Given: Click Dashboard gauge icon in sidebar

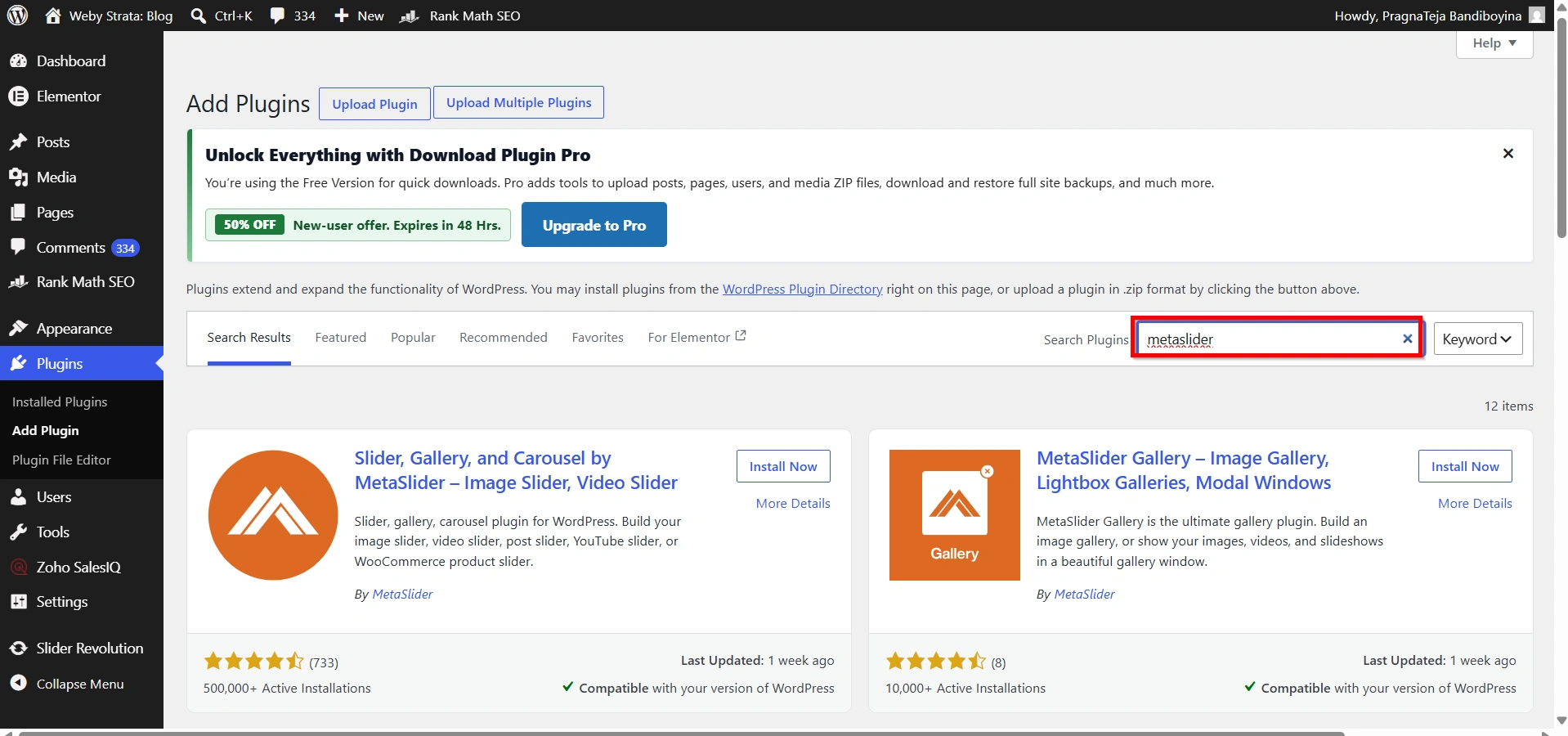Looking at the screenshot, I should point(18,61).
